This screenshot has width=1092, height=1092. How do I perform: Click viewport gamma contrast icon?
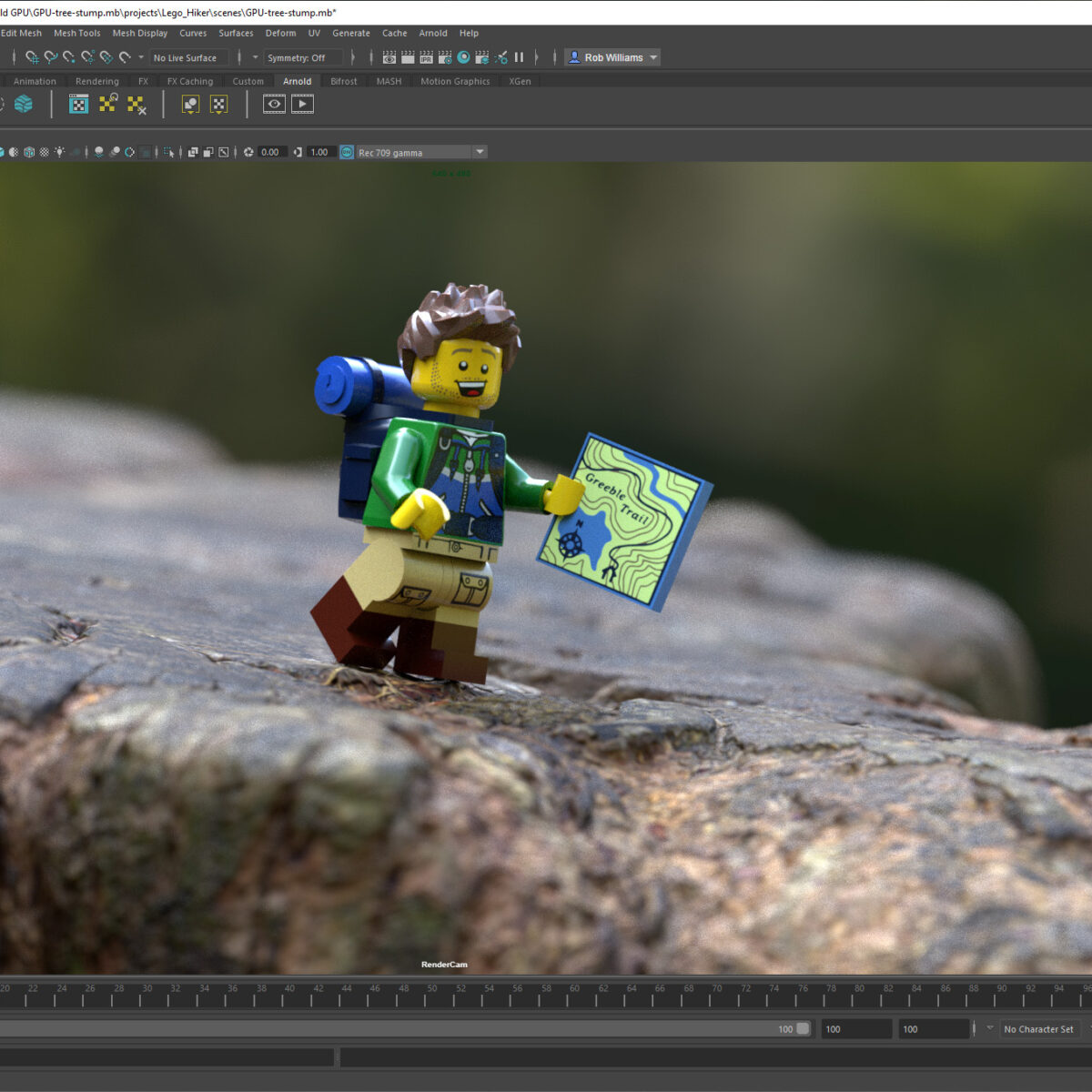coord(298,152)
